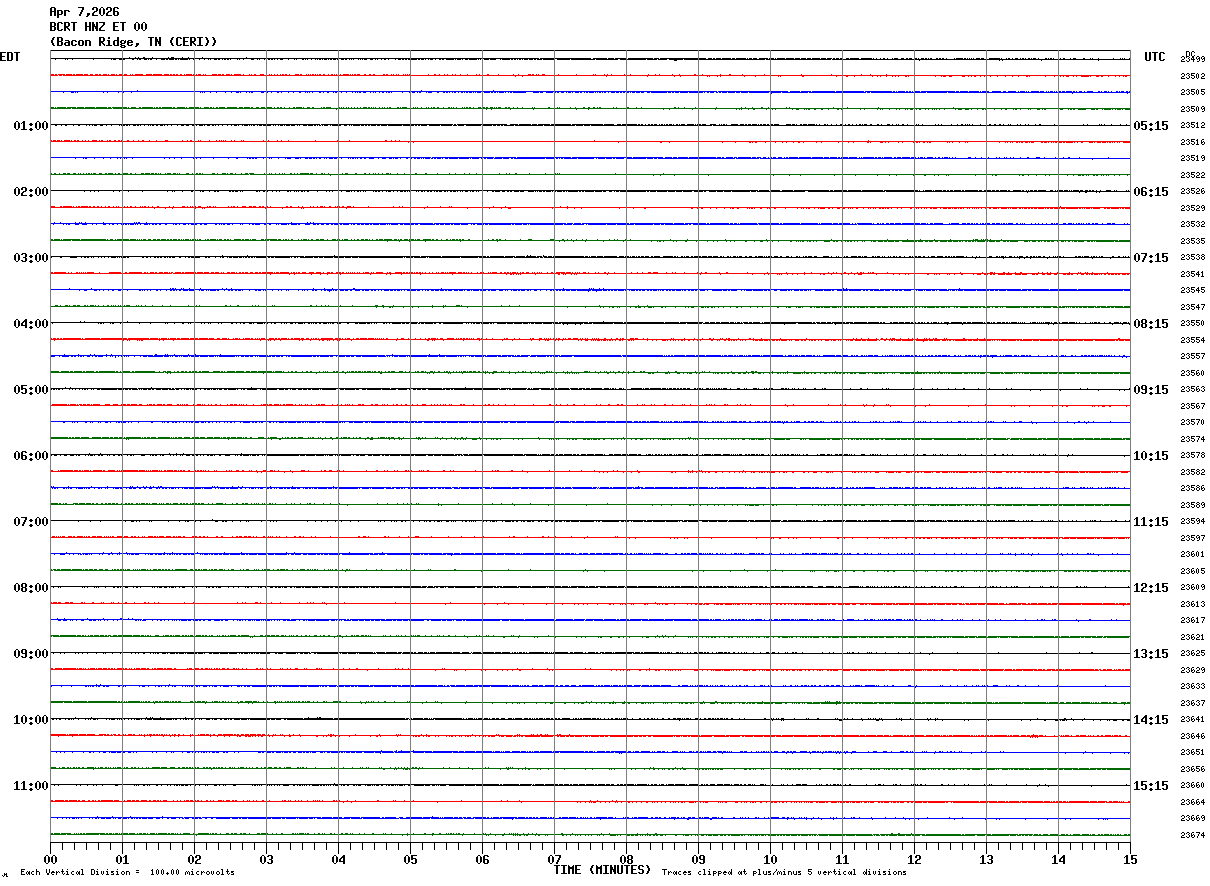Click the DC offset value "23516"
Image resolution: width=1210 pixels, height=886 pixels.
tap(1192, 142)
